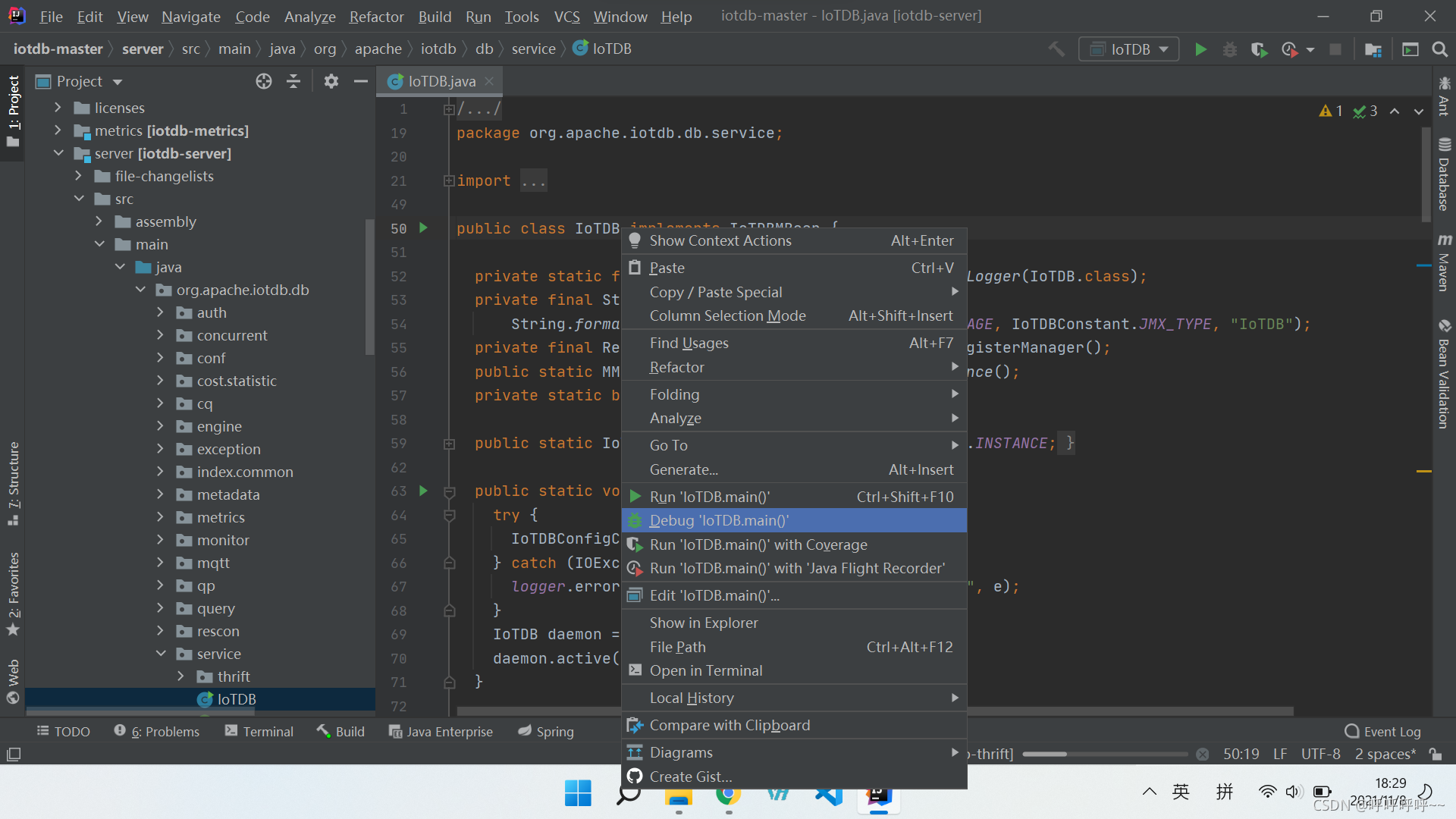Open Project Structure toolbar icon
Image resolution: width=1456 pixels, height=819 pixels.
click(x=1373, y=49)
